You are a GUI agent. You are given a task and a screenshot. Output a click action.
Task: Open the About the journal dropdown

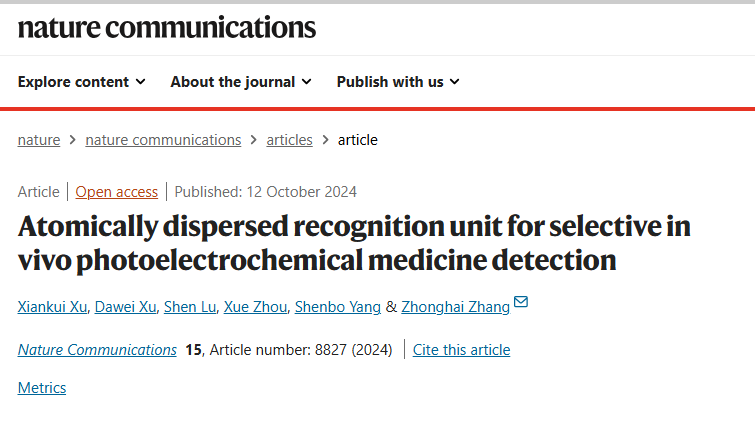241,82
